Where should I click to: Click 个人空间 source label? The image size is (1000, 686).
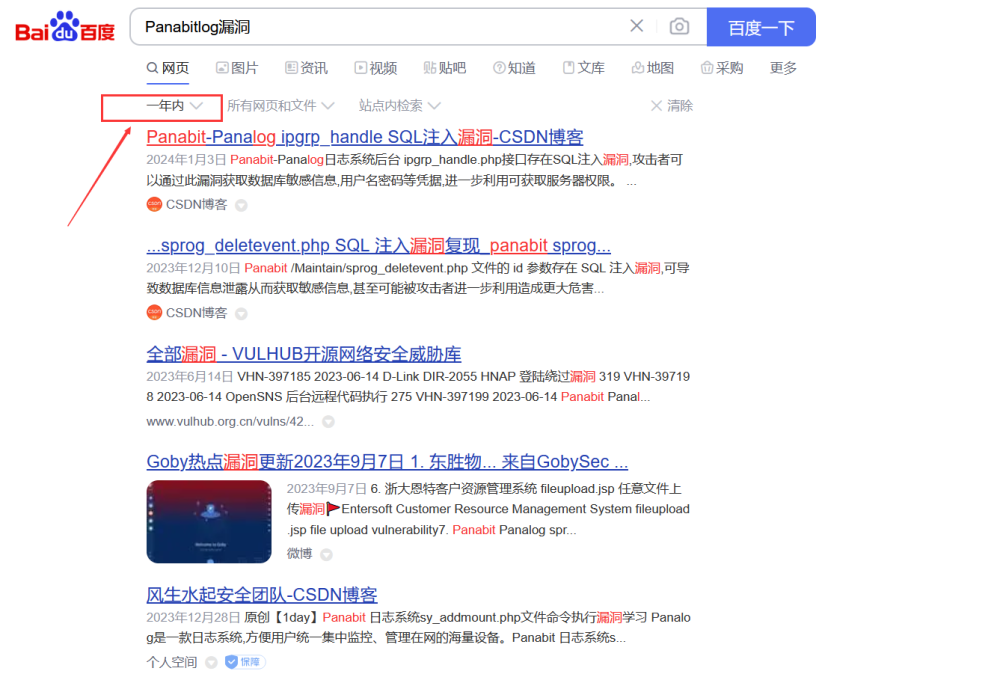coord(172,662)
